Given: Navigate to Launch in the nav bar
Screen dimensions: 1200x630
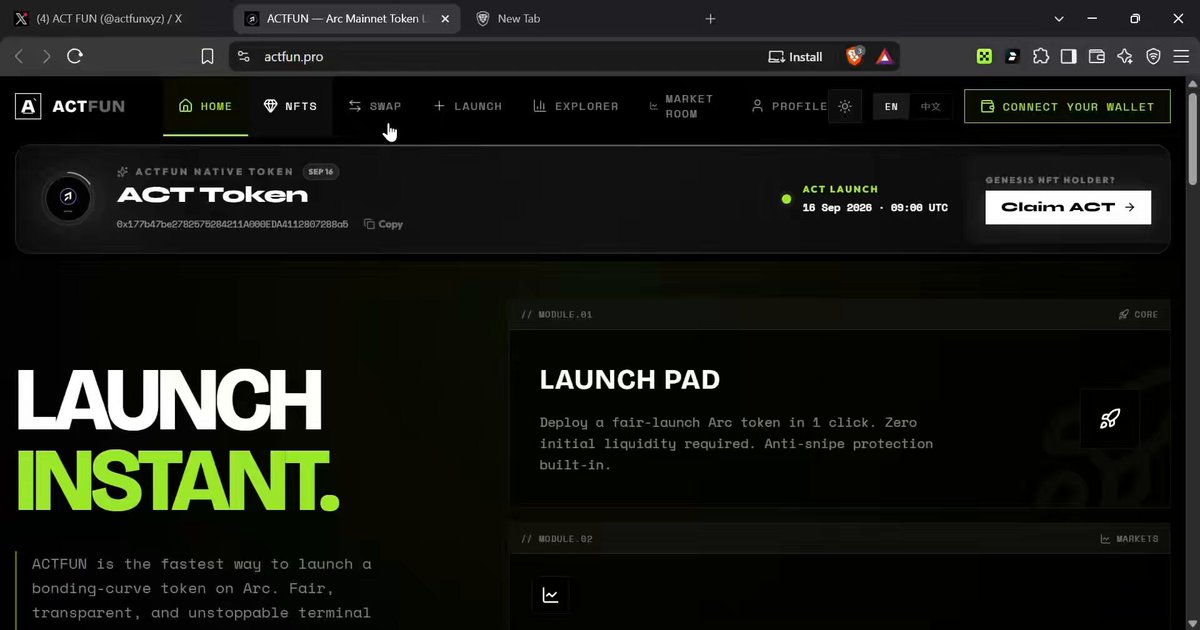Looking at the screenshot, I should tap(468, 106).
